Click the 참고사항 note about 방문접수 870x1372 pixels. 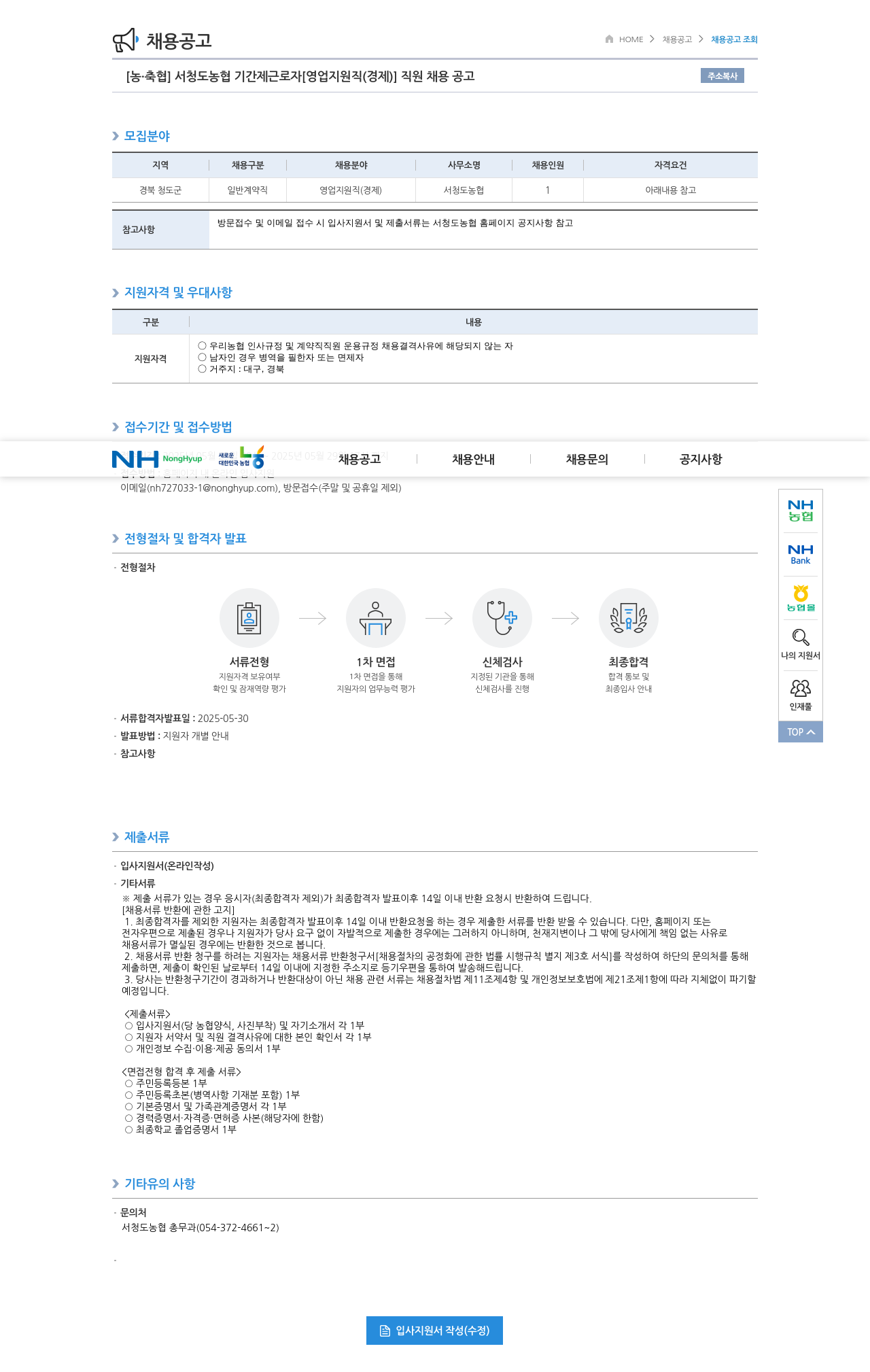(x=395, y=223)
